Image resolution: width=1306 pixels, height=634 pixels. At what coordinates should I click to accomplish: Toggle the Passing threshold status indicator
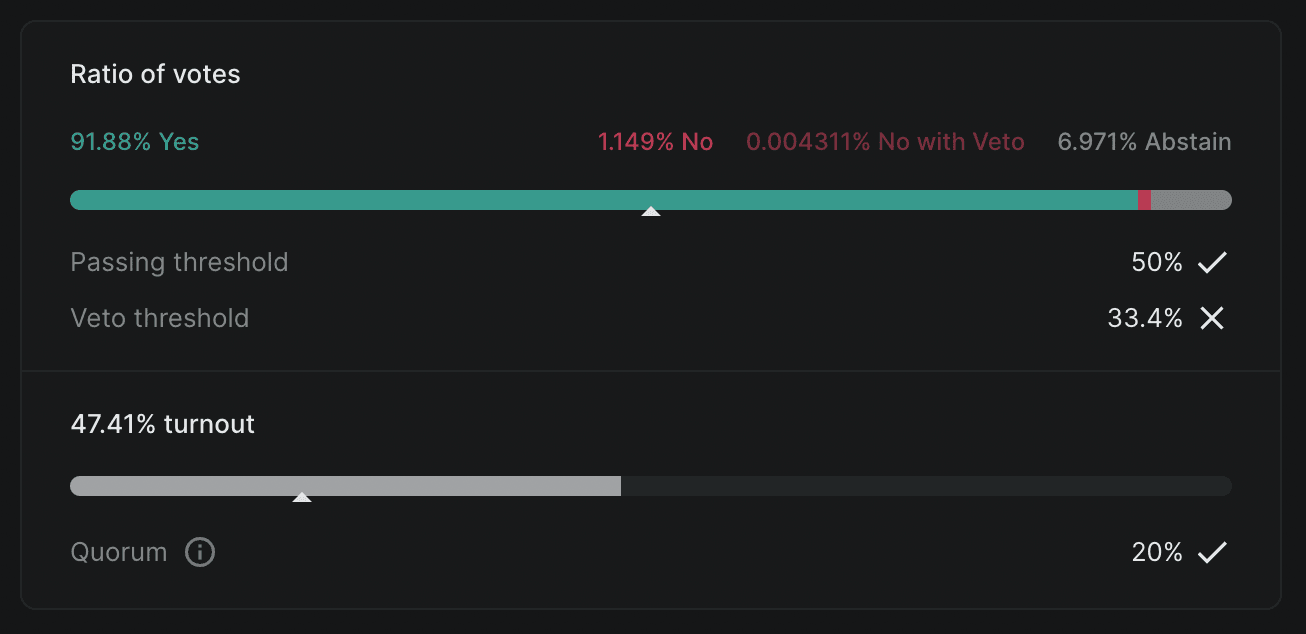point(1212,262)
